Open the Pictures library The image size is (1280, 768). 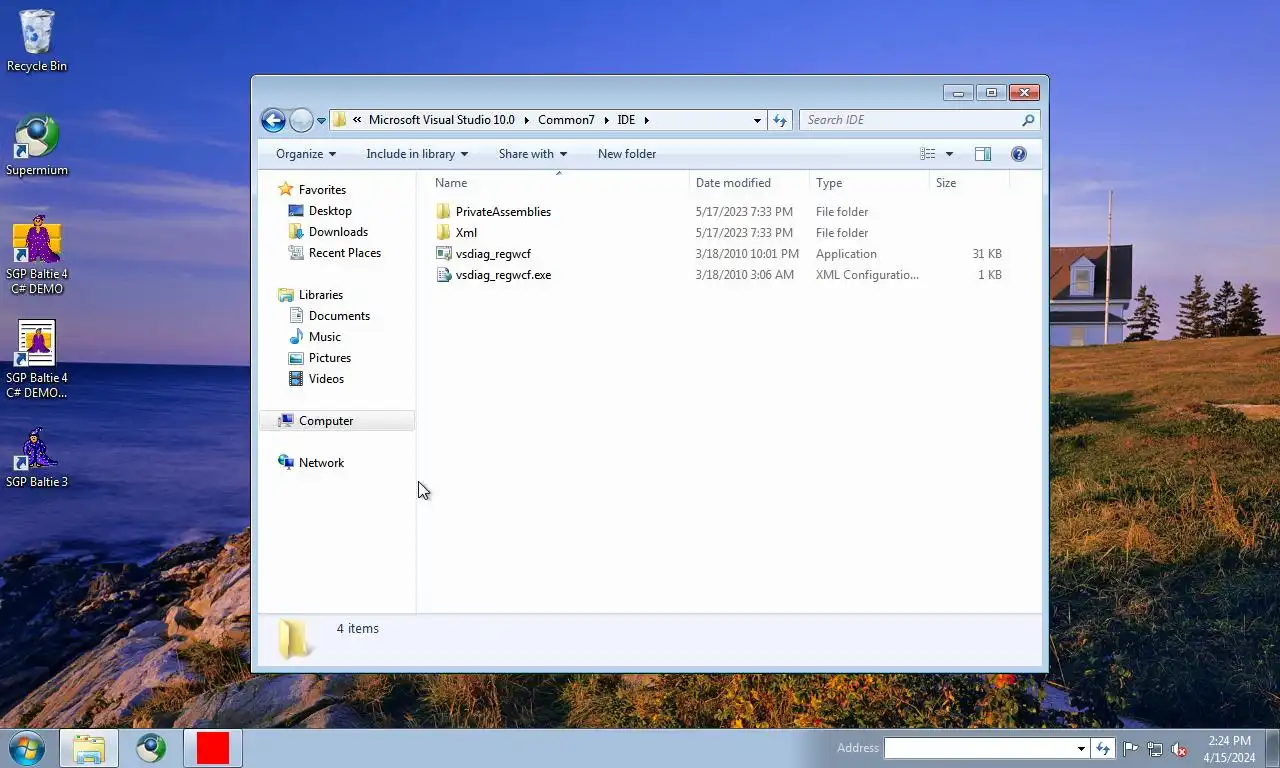coord(330,358)
